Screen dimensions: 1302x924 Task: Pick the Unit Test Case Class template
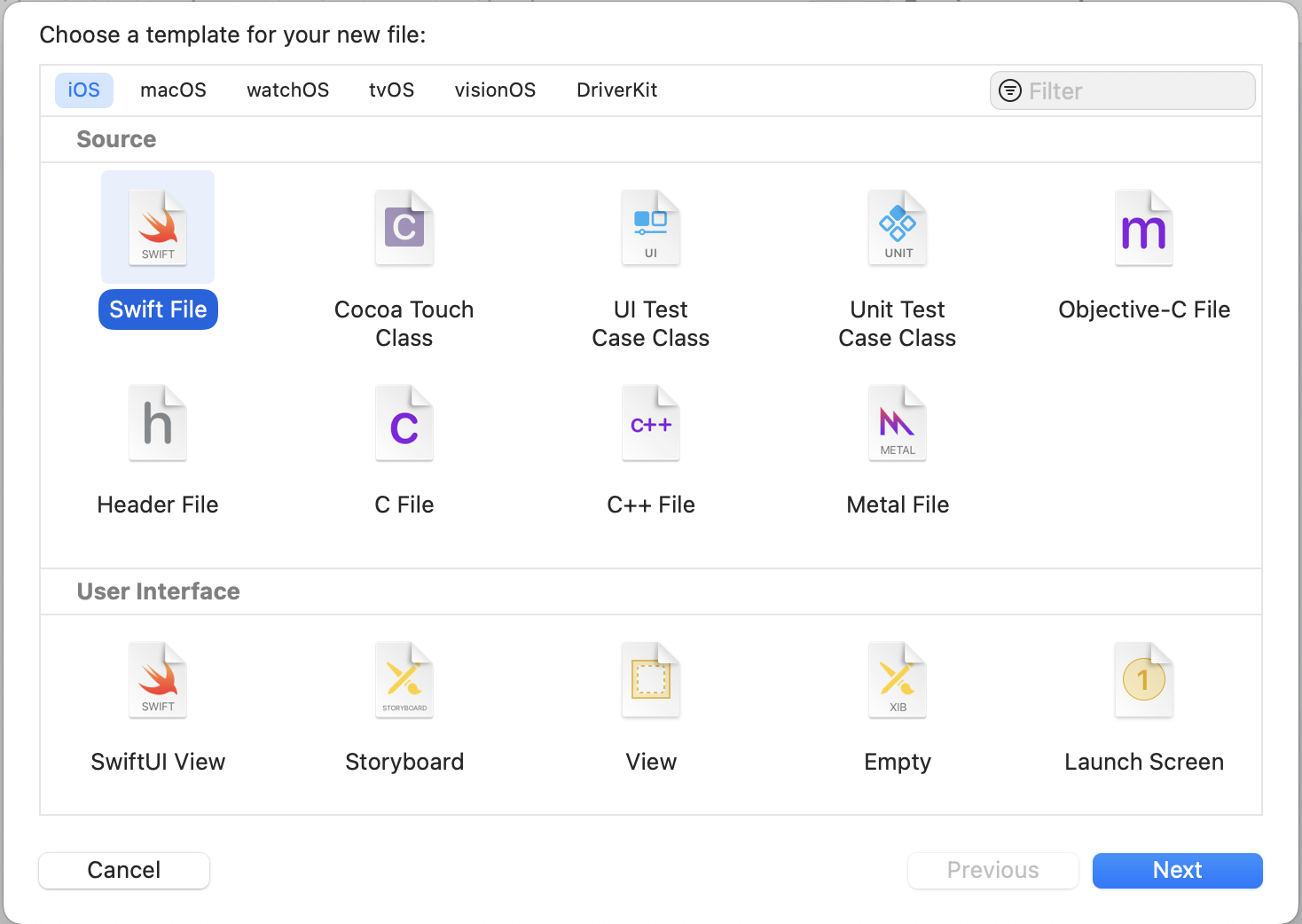click(898, 227)
